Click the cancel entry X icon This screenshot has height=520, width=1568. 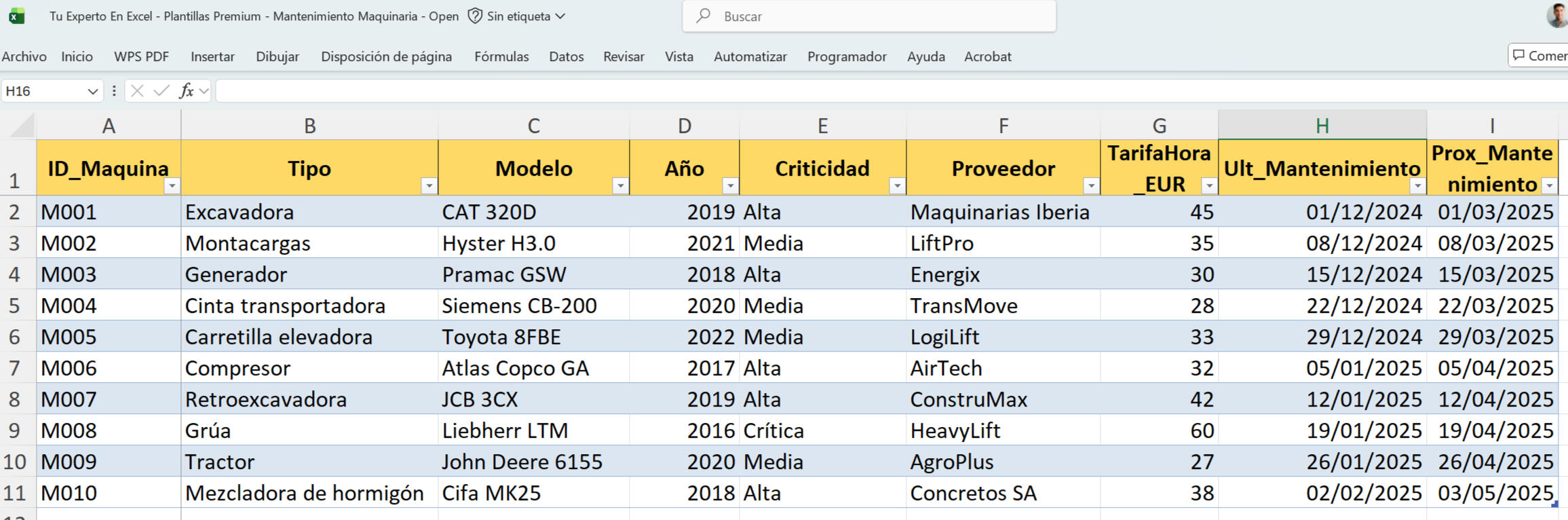point(137,91)
